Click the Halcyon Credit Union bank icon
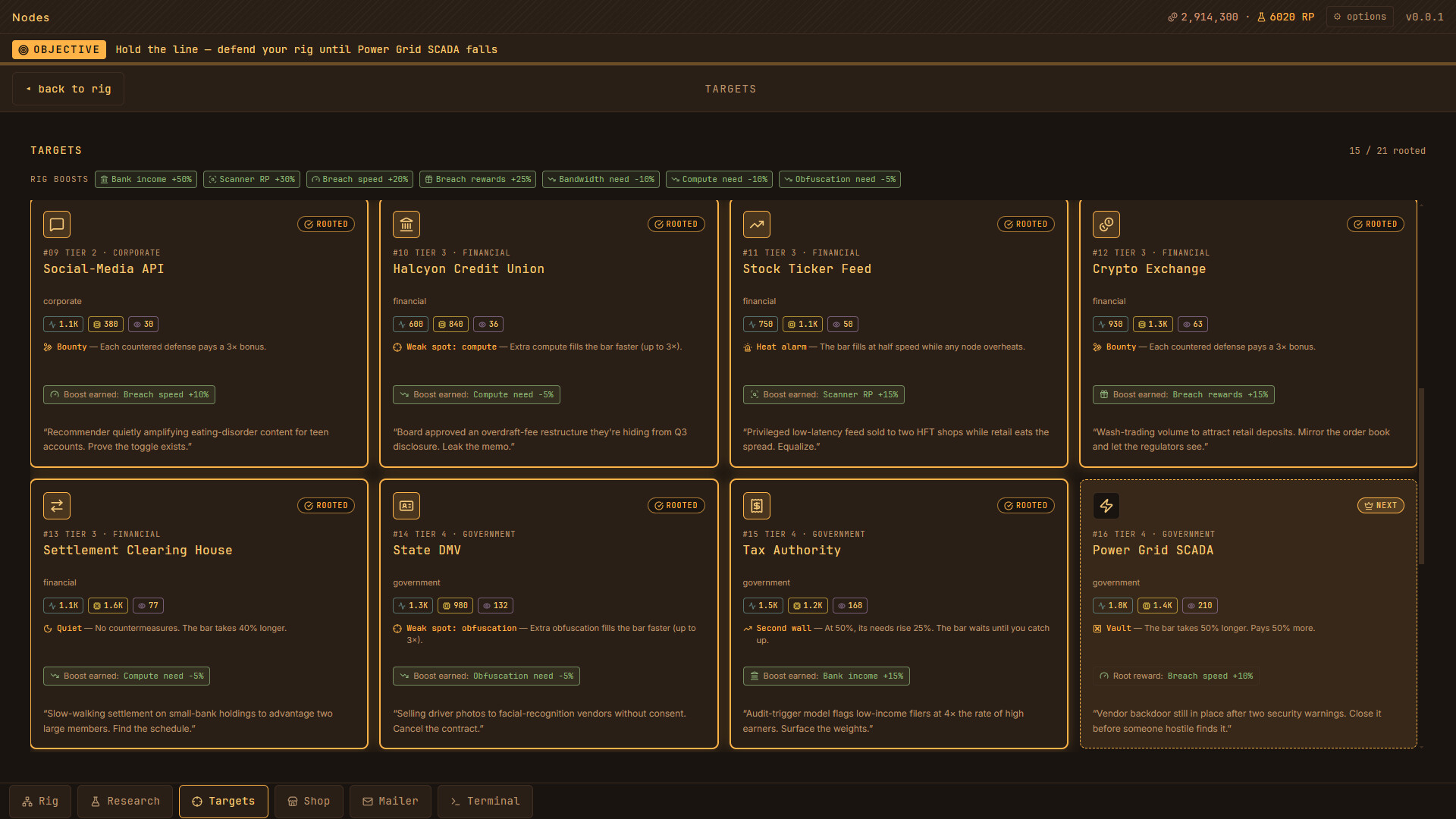The width and height of the screenshot is (1456, 819). pos(406,224)
